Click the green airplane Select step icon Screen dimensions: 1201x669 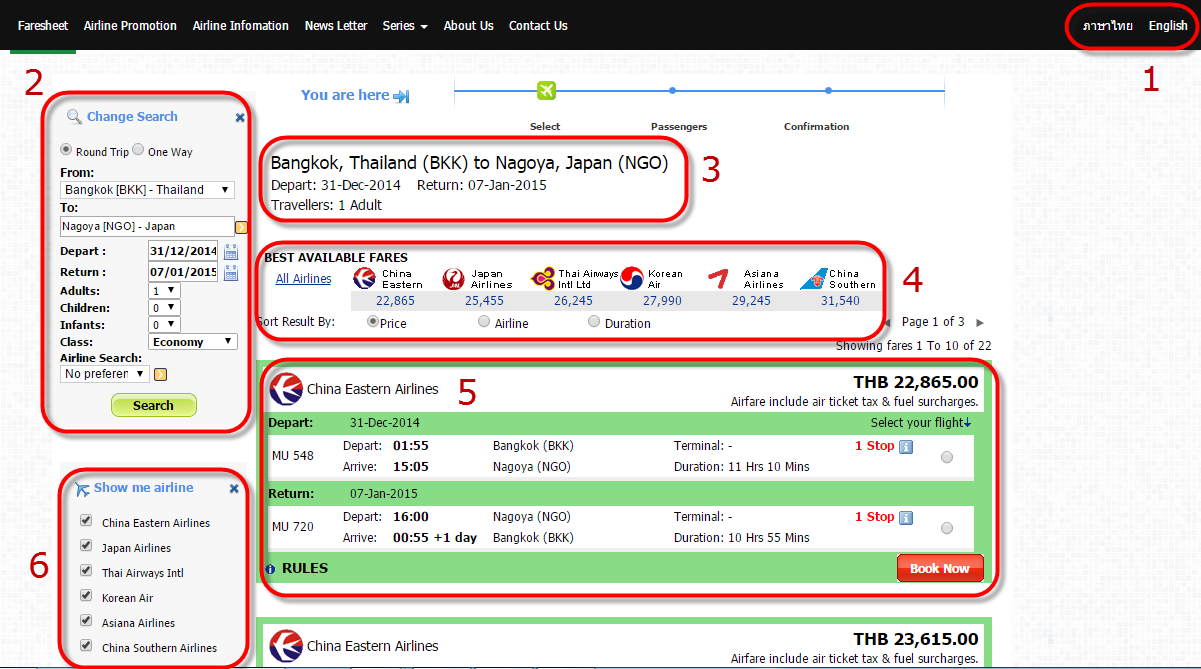[546, 91]
